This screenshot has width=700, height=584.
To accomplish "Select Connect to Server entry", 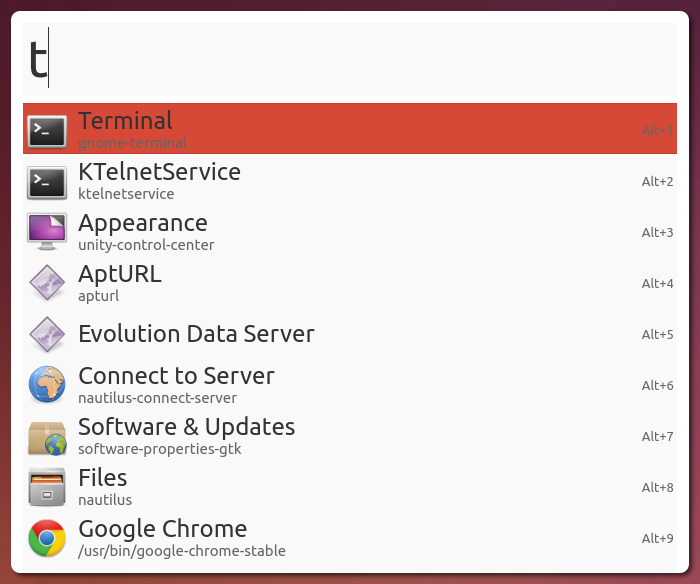I will pos(176,377).
